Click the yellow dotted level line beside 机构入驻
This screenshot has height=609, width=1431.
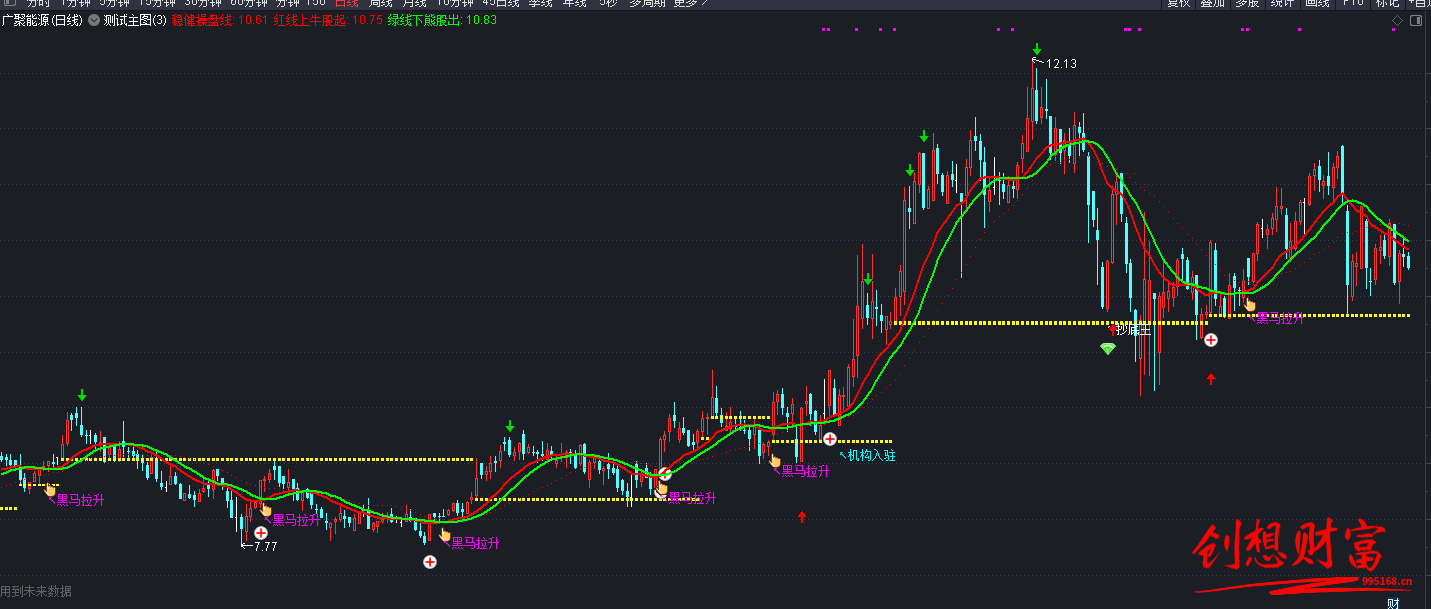(x=832, y=441)
